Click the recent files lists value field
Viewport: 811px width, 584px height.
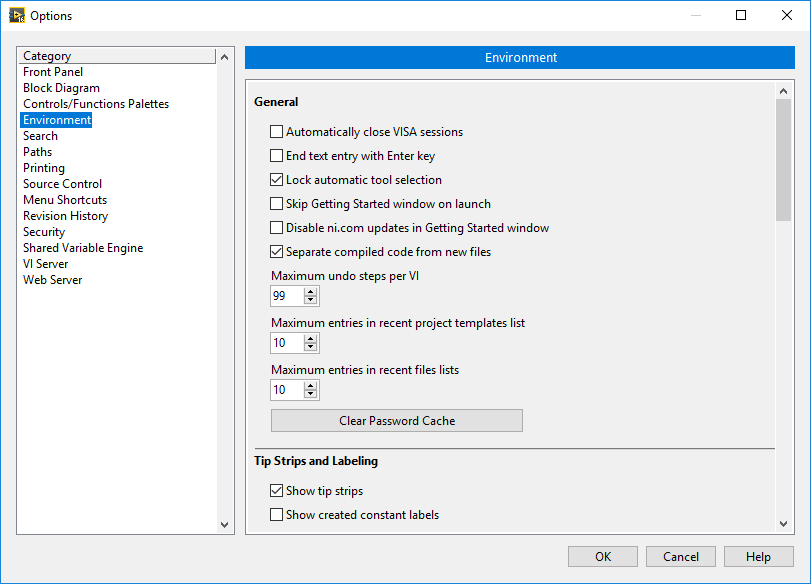tap(287, 390)
